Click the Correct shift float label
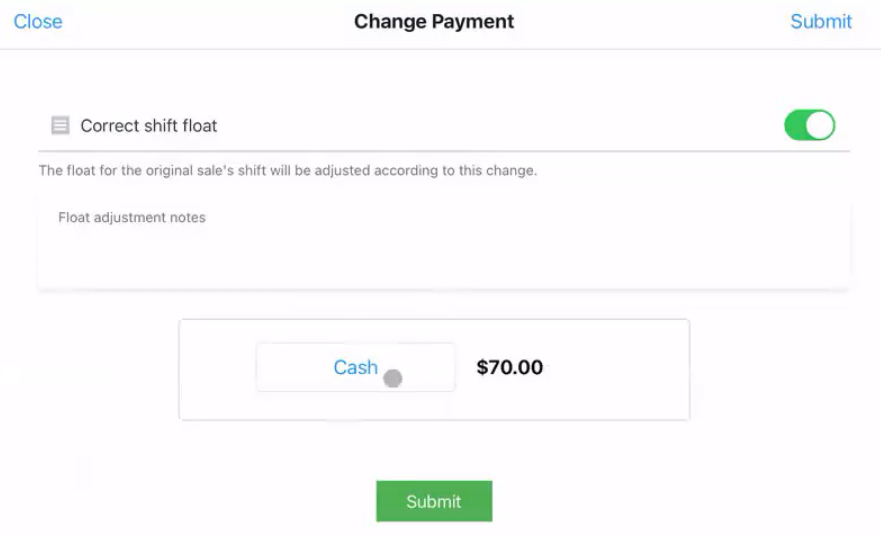The height and width of the screenshot is (535, 881). [149, 126]
